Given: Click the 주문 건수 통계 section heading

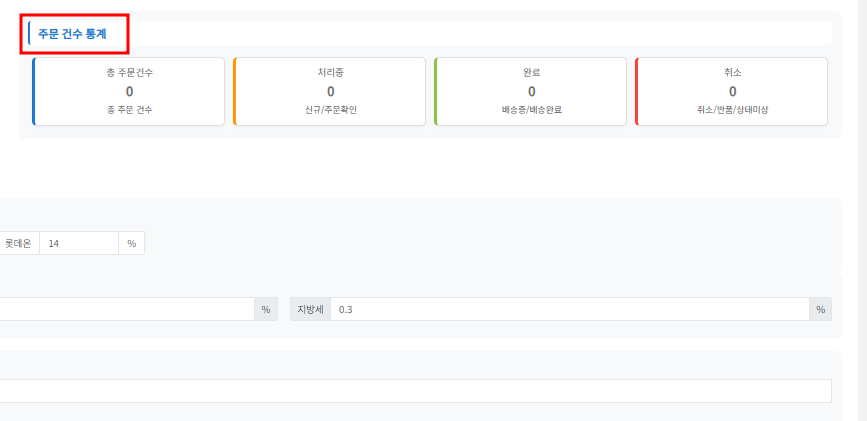Looking at the screenshot, I should tap(72, 34).
